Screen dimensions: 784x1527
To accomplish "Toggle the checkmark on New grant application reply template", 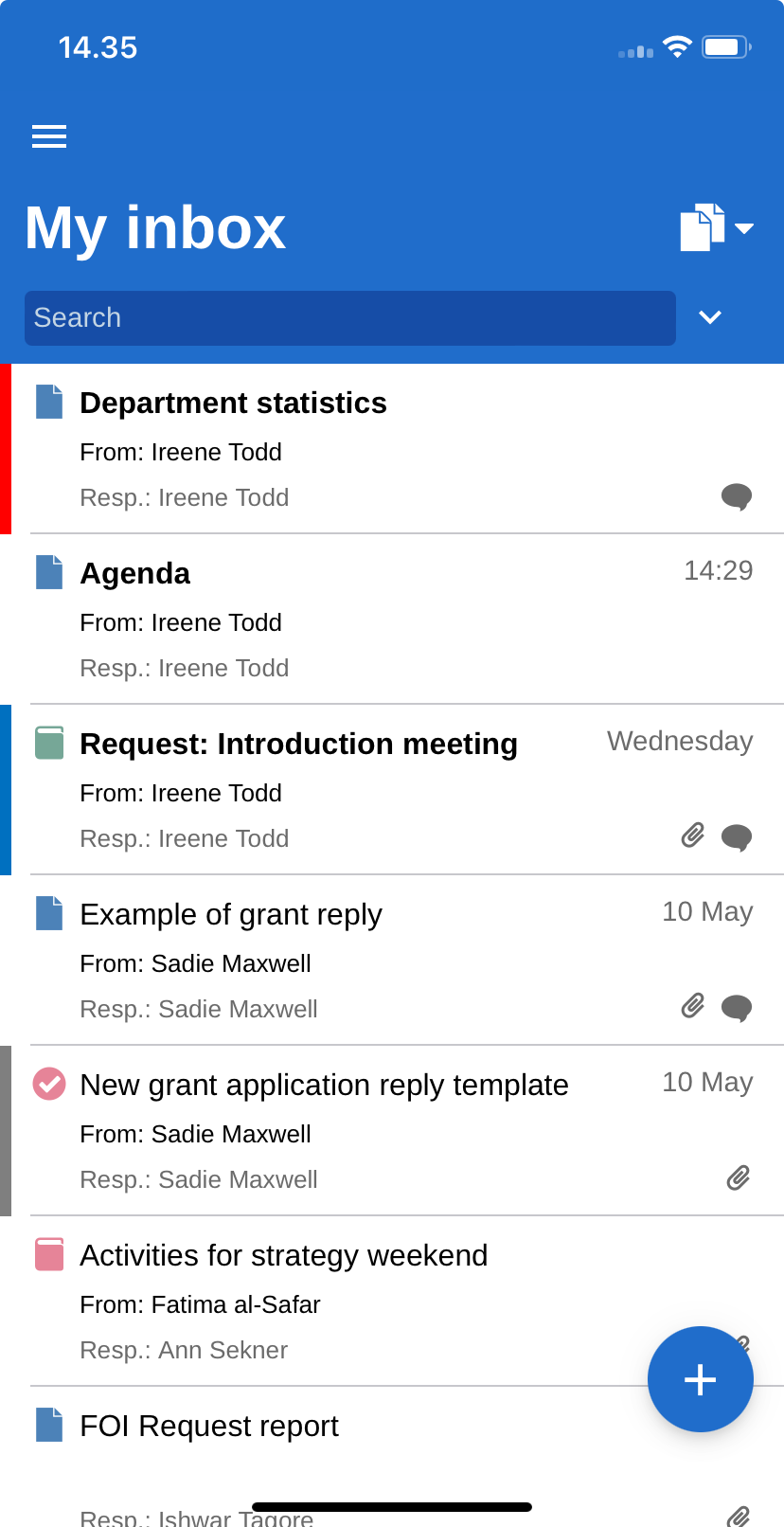I will click(x=49, y=1084).
